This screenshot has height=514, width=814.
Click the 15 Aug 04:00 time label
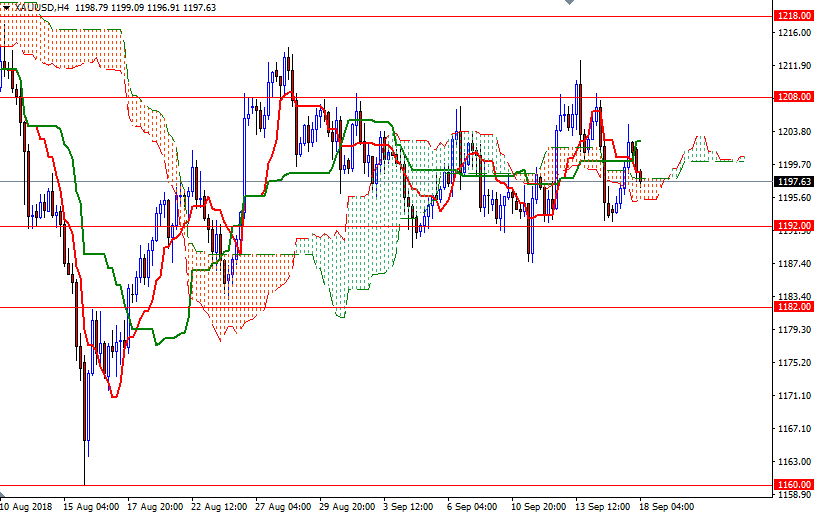tap(93, 506)
